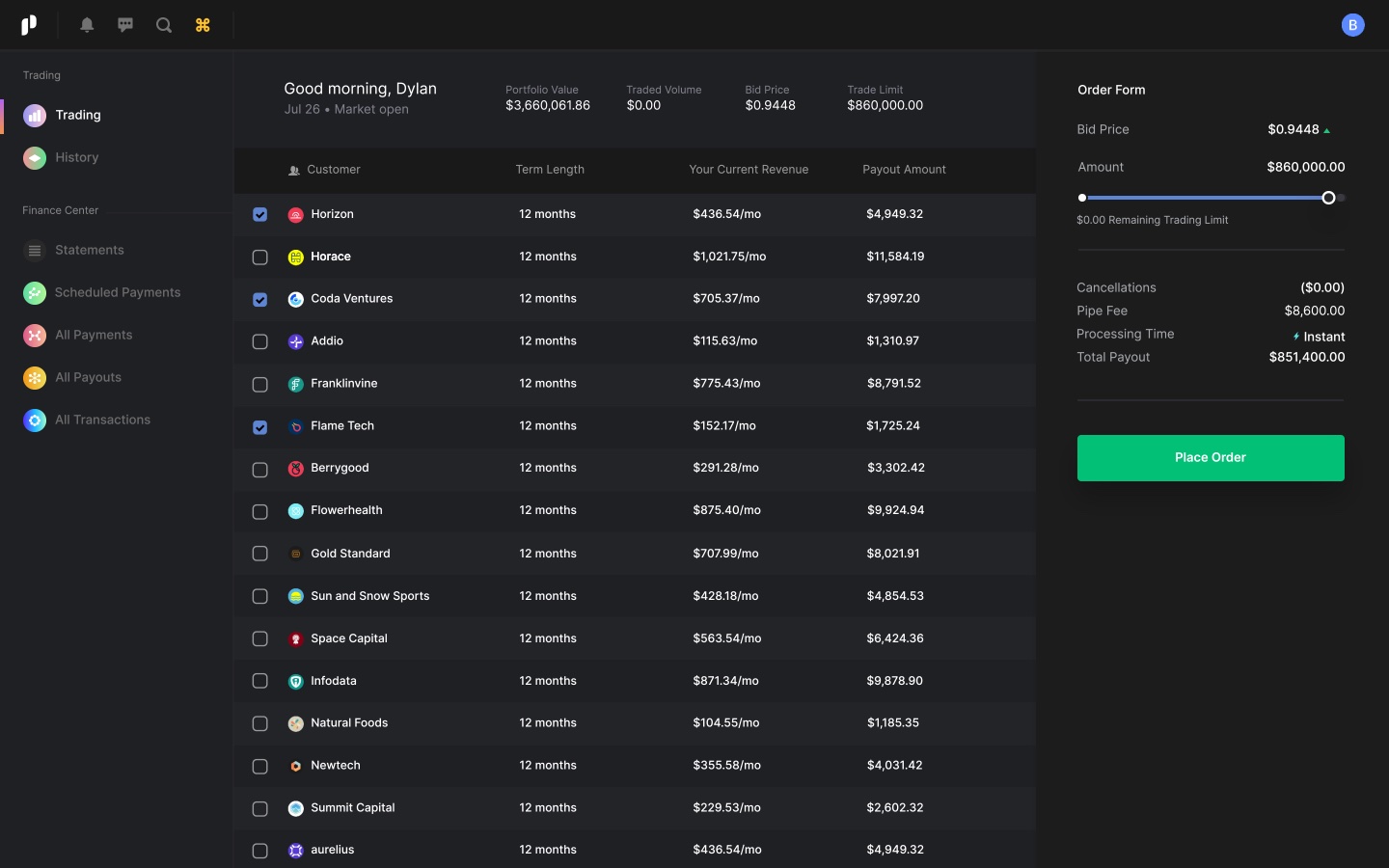Open the Statements link
Viewport: 1389px width, 868px height.
pyautogui.click(x=89, y=250)
